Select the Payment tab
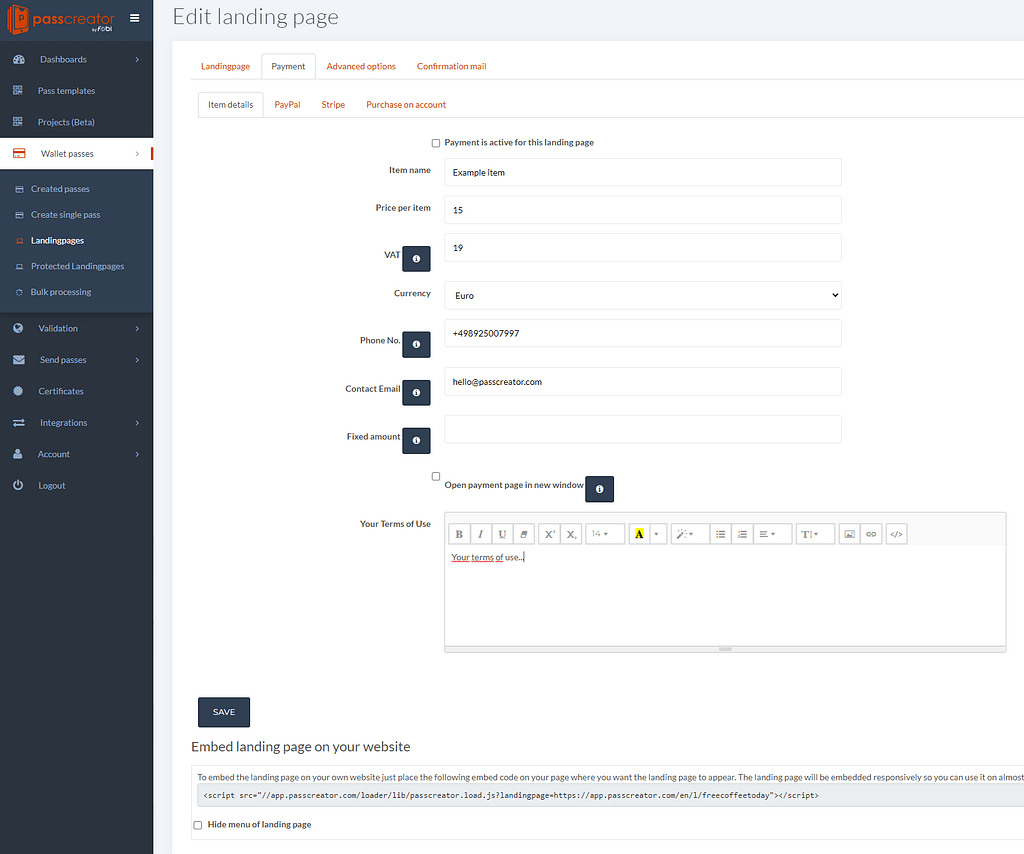 click(288, 67)
